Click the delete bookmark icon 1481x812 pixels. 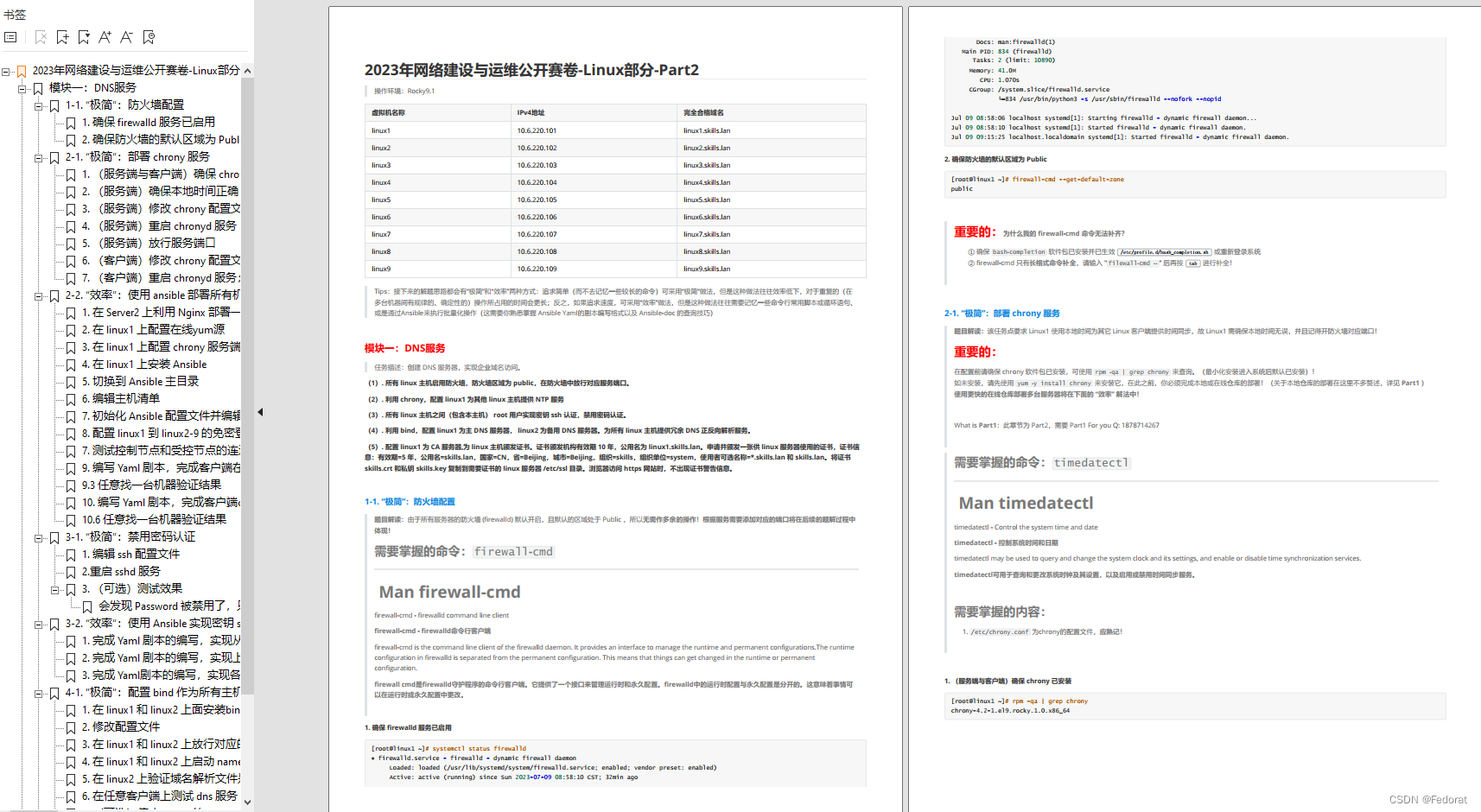coord(41,37)
